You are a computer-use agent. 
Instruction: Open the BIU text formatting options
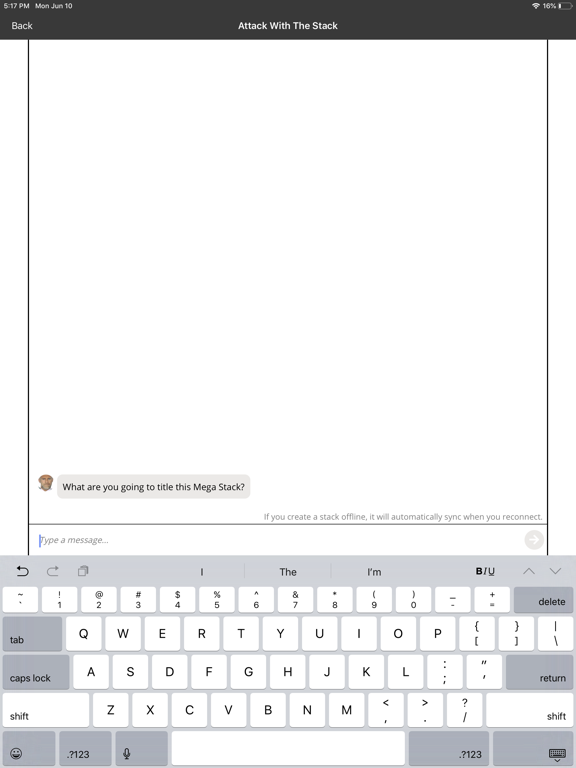click(x=485, y=571)
